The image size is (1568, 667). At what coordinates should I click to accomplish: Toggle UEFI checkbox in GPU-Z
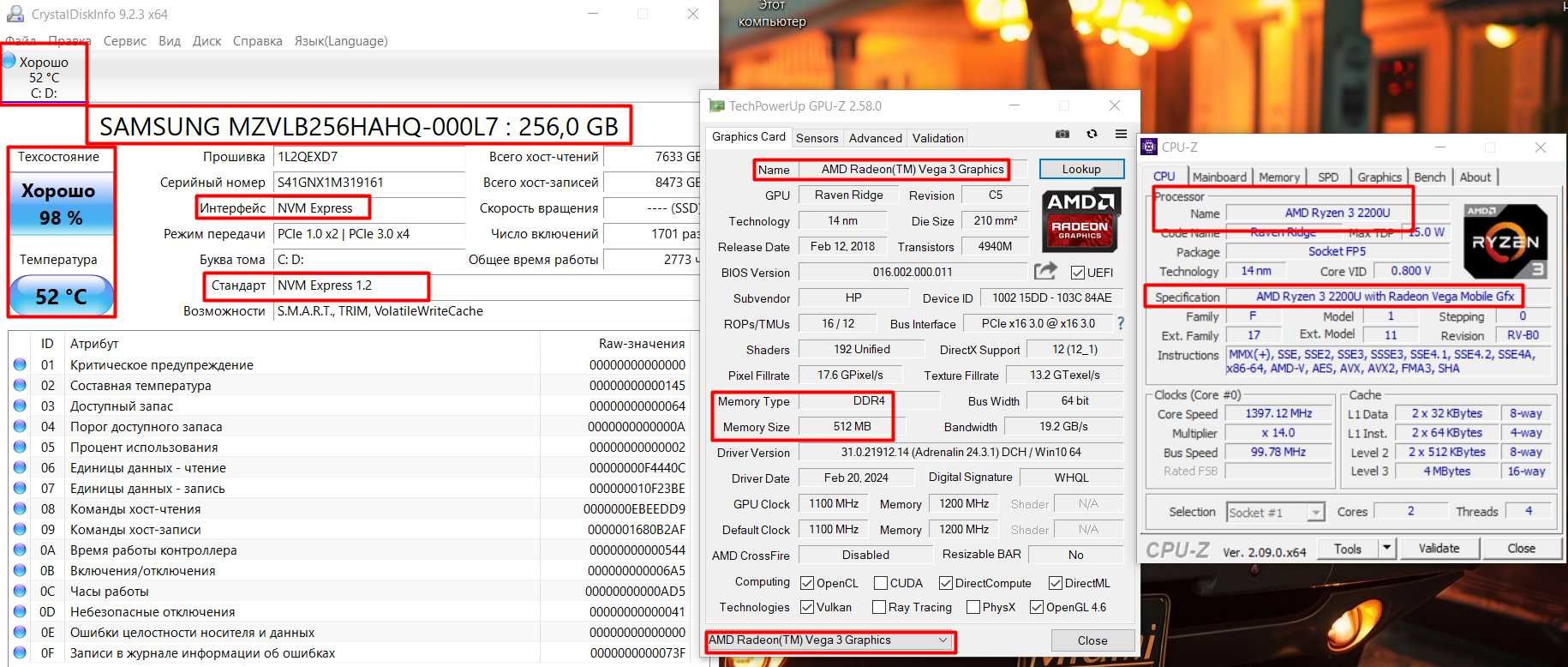click(1078, 273)
